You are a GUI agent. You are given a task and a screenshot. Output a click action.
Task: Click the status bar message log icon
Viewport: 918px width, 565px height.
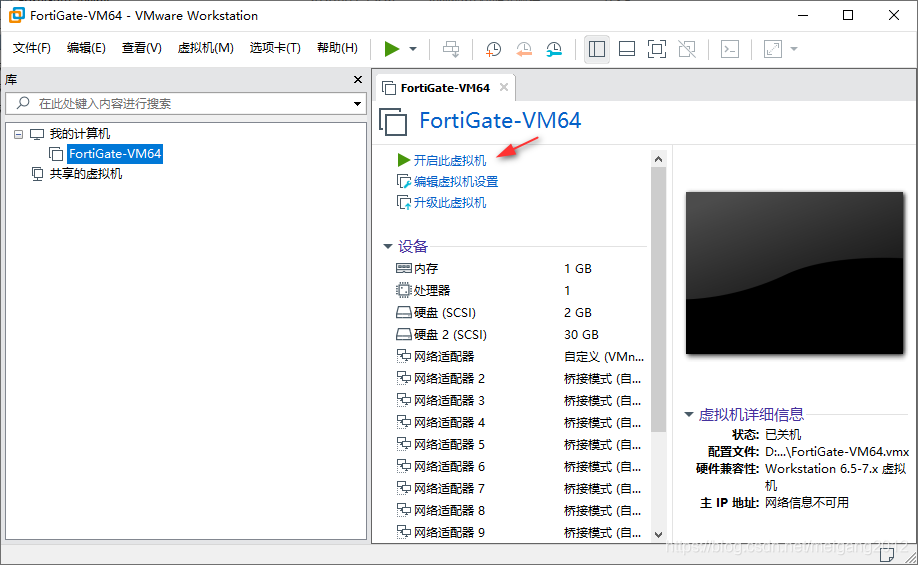pyautogui.click(x=887, y=554)
